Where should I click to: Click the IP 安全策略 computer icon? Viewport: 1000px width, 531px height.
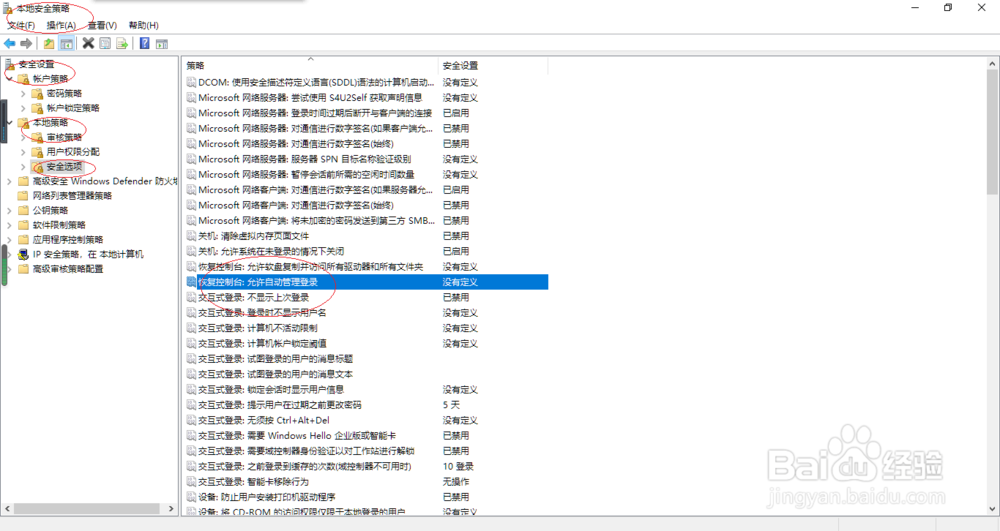[x=24, y=254]
